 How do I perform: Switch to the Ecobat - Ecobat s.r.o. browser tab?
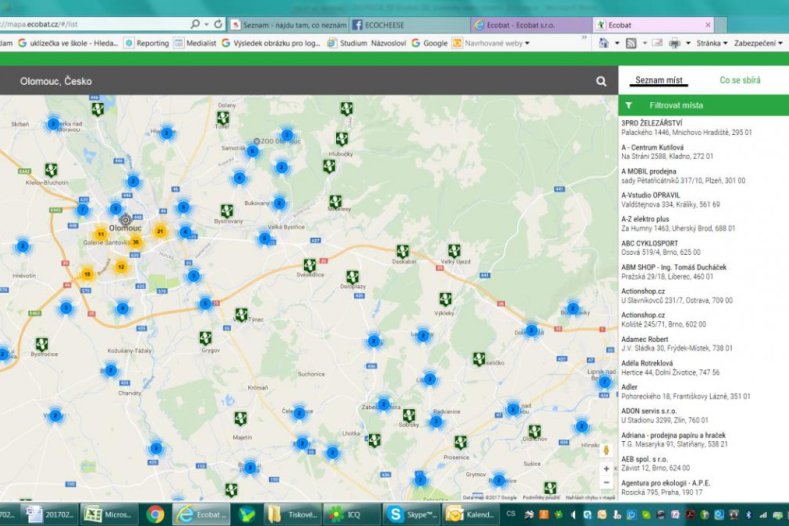pos(532,25)
